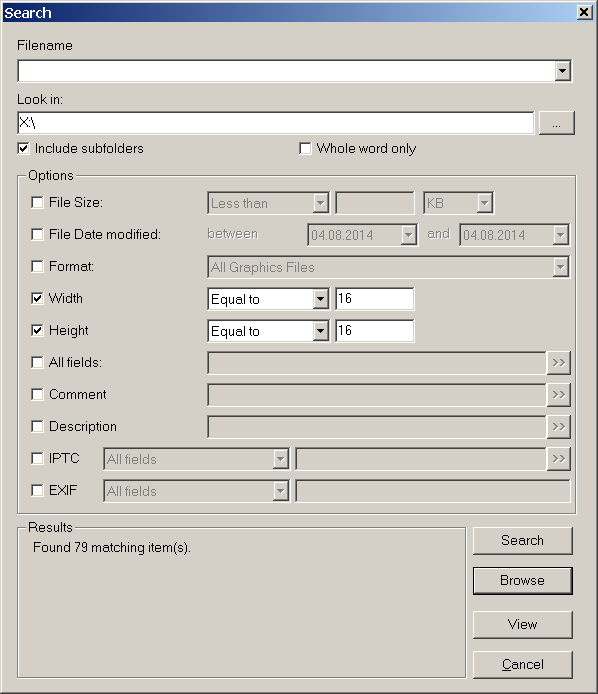
Task: Uncheck the Width option
Action: pyautogui.click(x=37, y=298)
